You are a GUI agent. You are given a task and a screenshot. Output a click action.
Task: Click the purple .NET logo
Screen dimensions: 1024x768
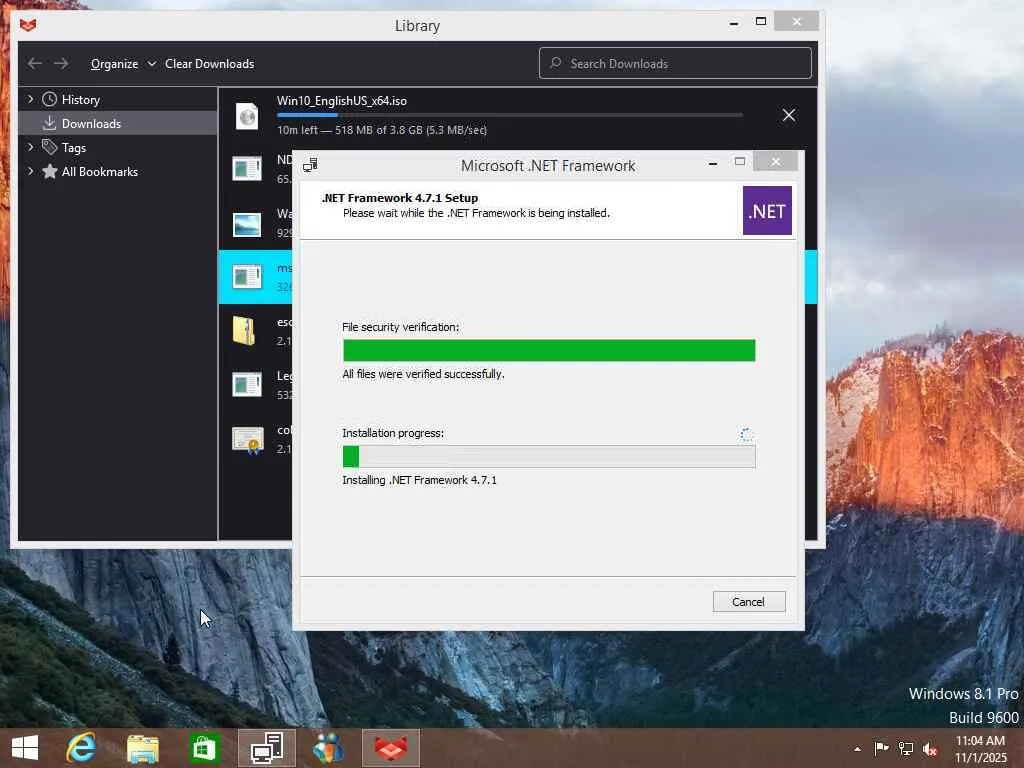pos(767,210)
